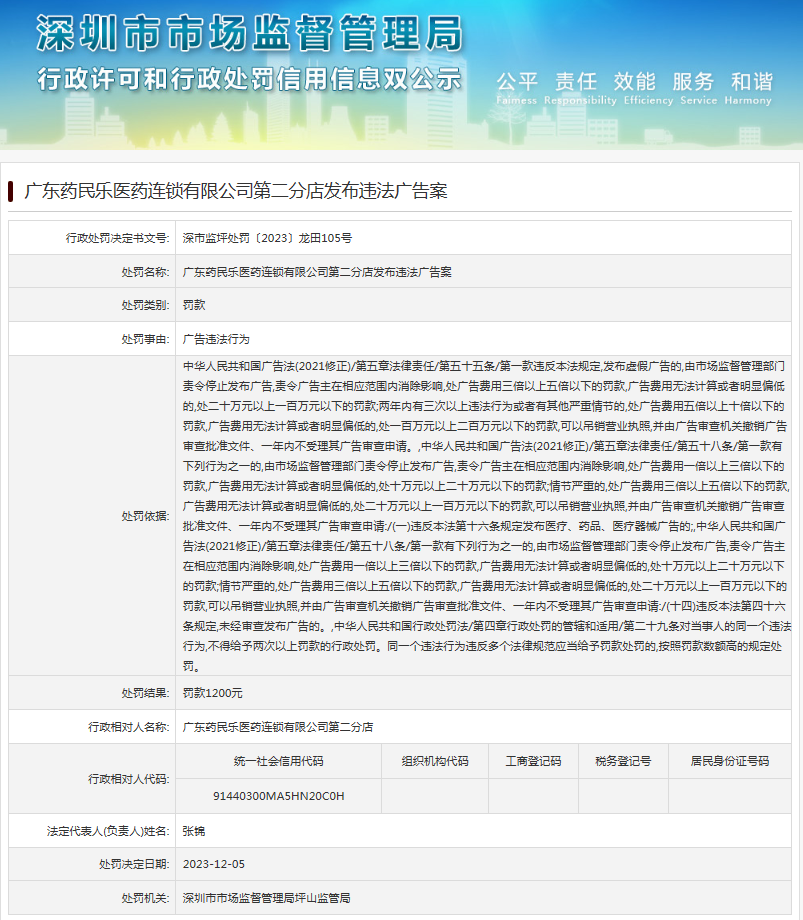Click the 处罚决定日期 label
The image size is (803, 920).
[x=134, y=864]
